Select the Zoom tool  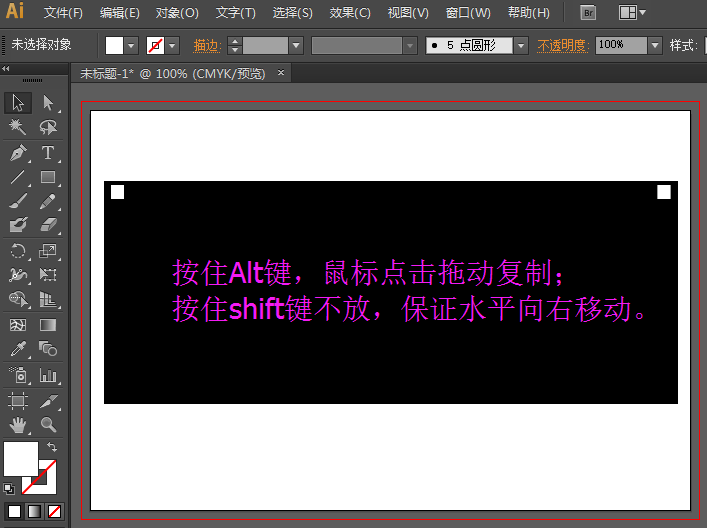[48, 425]
